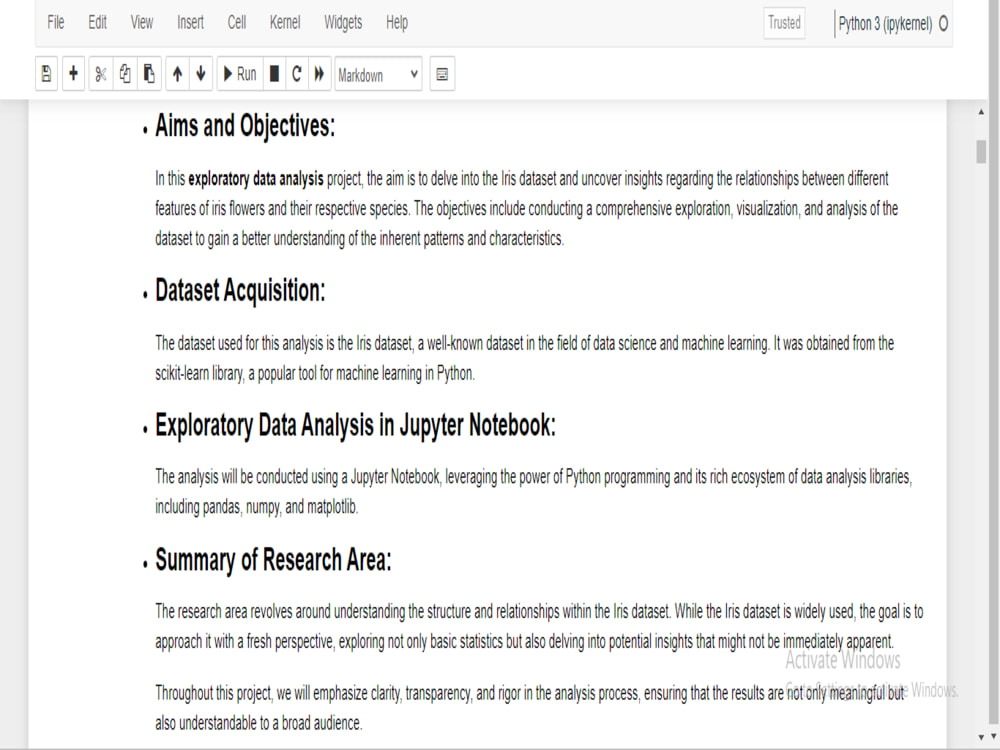The image size is (1000, 750).
Task: Open the Cell menu
Action: coord(236,22)
